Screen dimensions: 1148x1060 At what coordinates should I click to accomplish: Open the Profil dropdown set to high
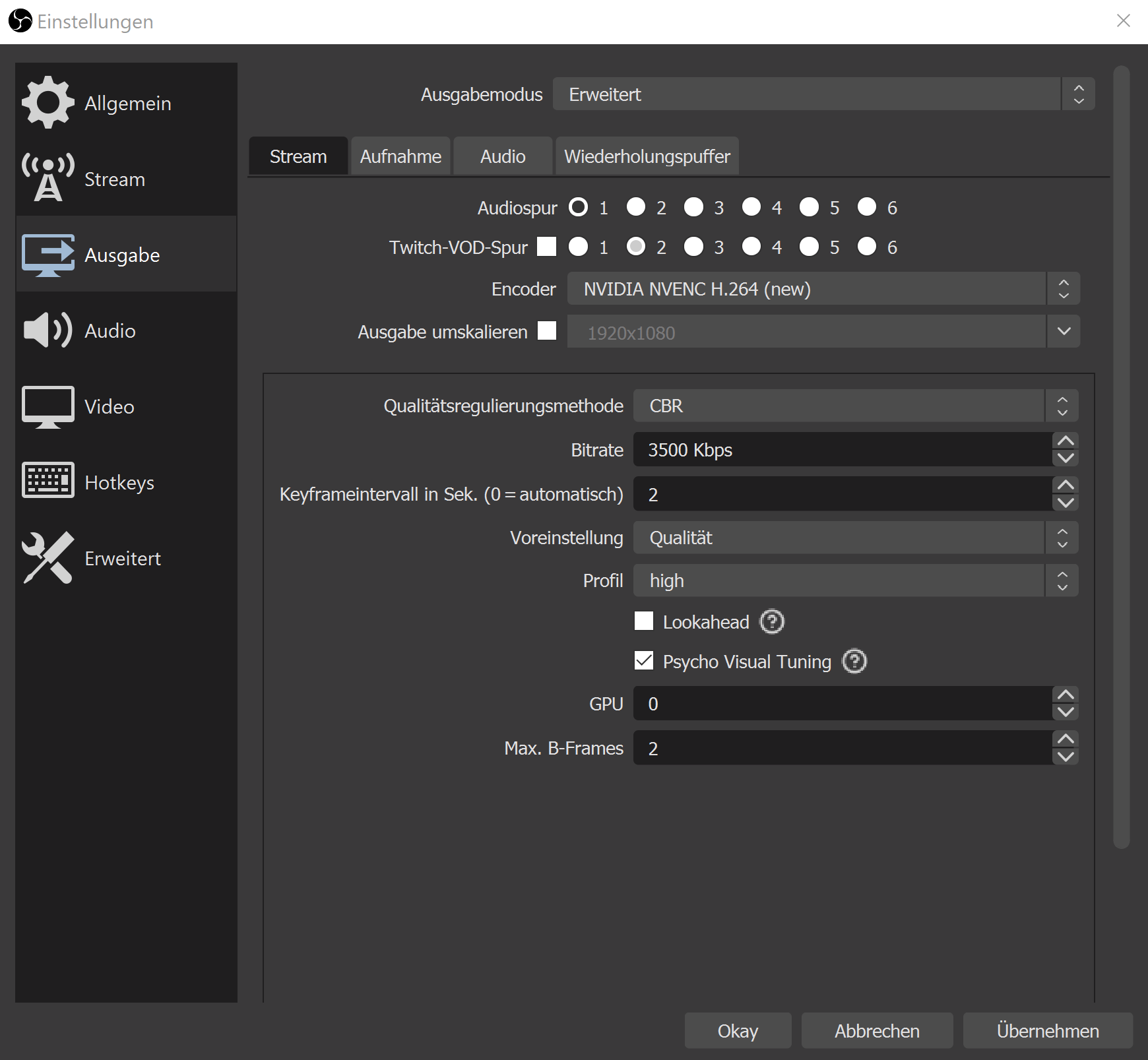tap(855, 580)
